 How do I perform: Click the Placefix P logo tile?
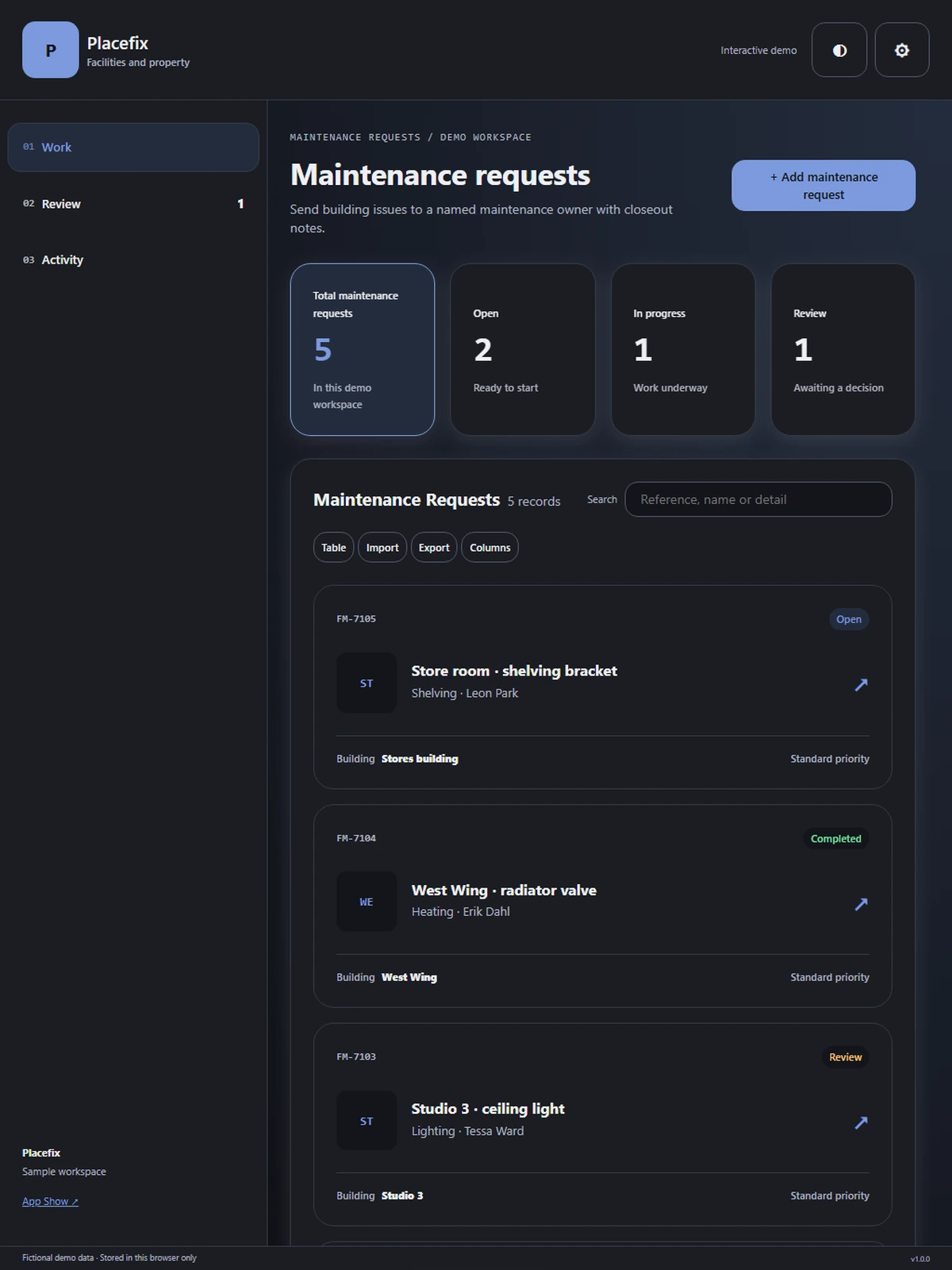coord(50,50)
